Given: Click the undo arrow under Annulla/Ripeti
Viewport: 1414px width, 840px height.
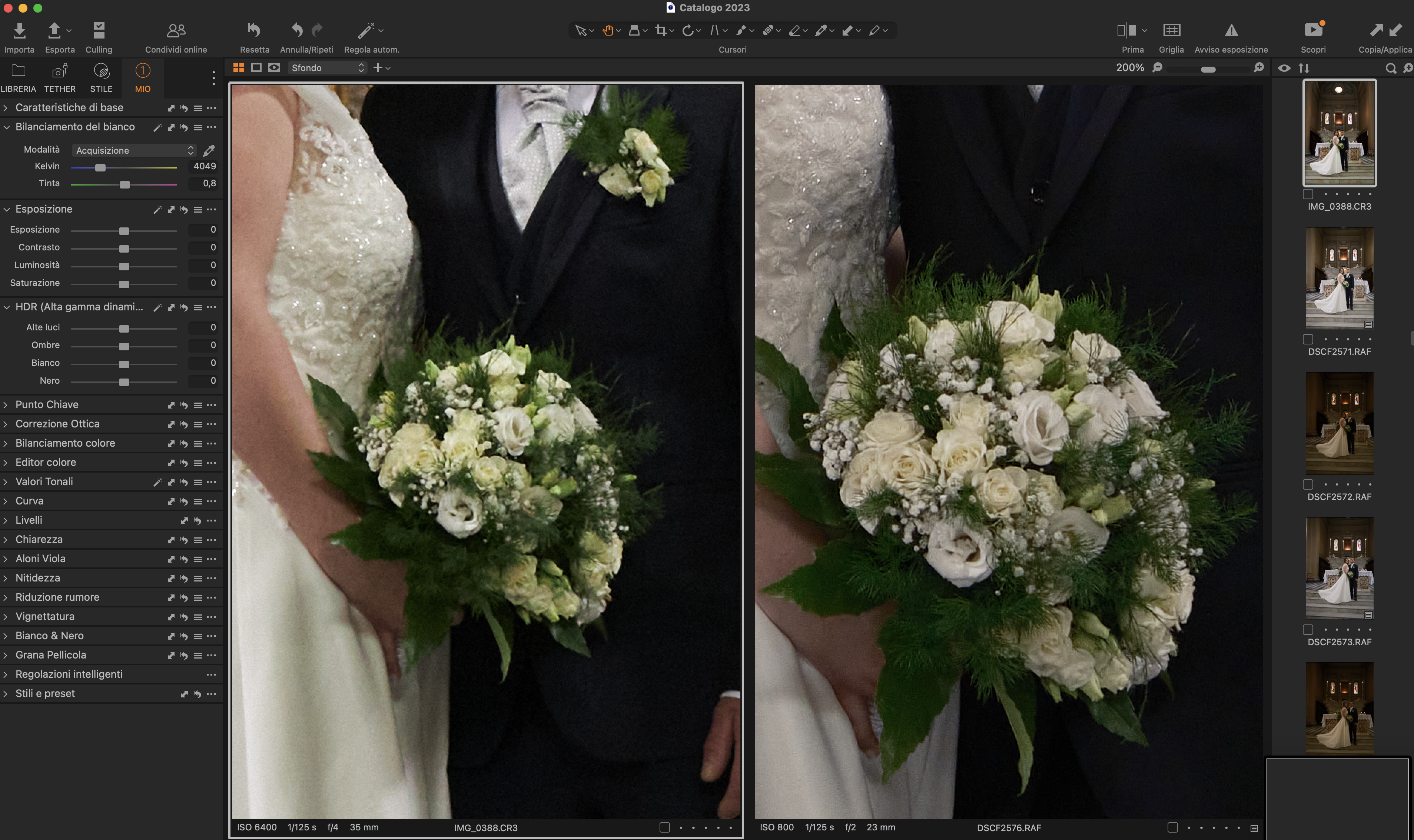Looking at the screenshot, I should tap(297, 30).
